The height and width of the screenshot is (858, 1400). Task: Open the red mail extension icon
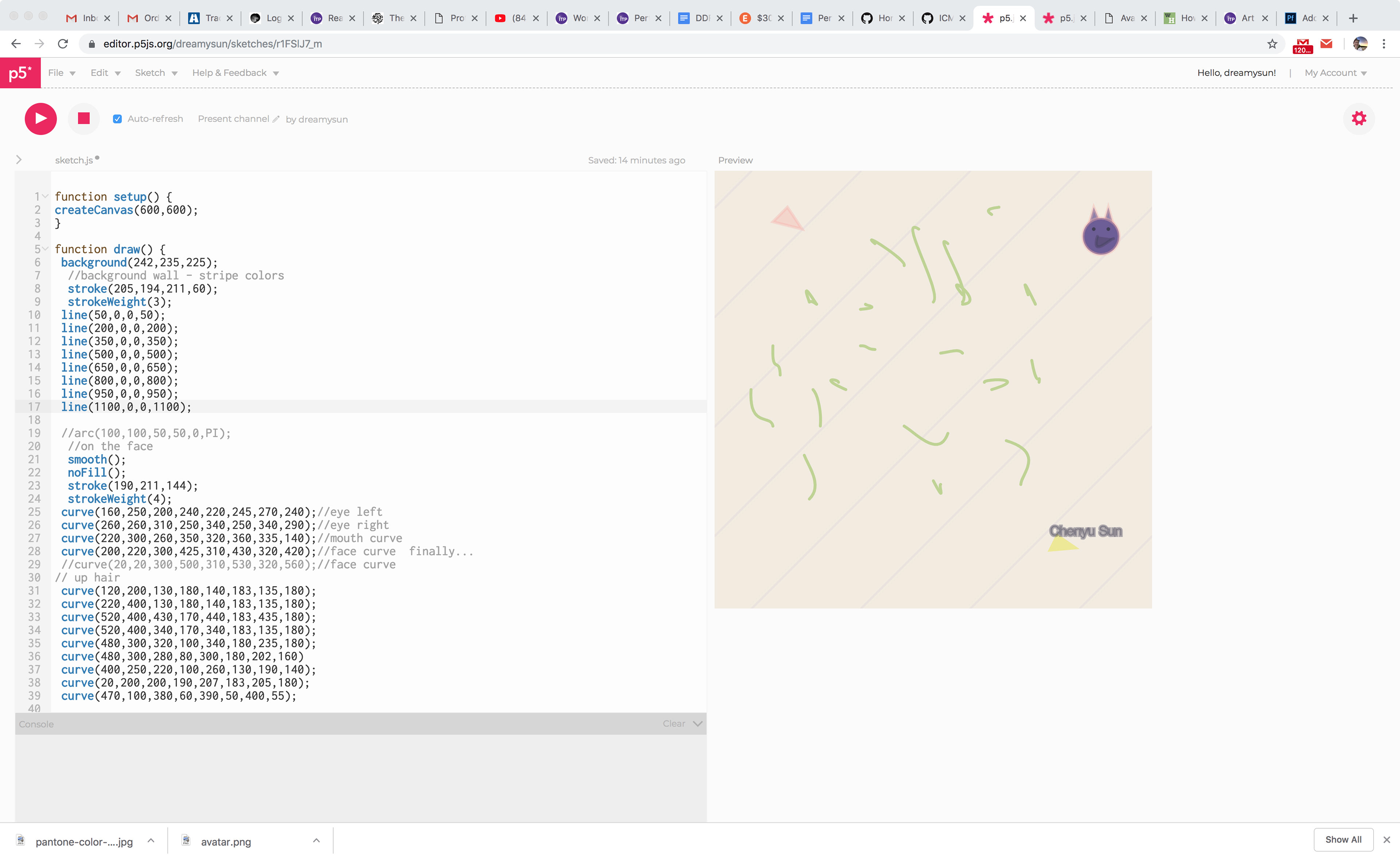coord(1326,43)
